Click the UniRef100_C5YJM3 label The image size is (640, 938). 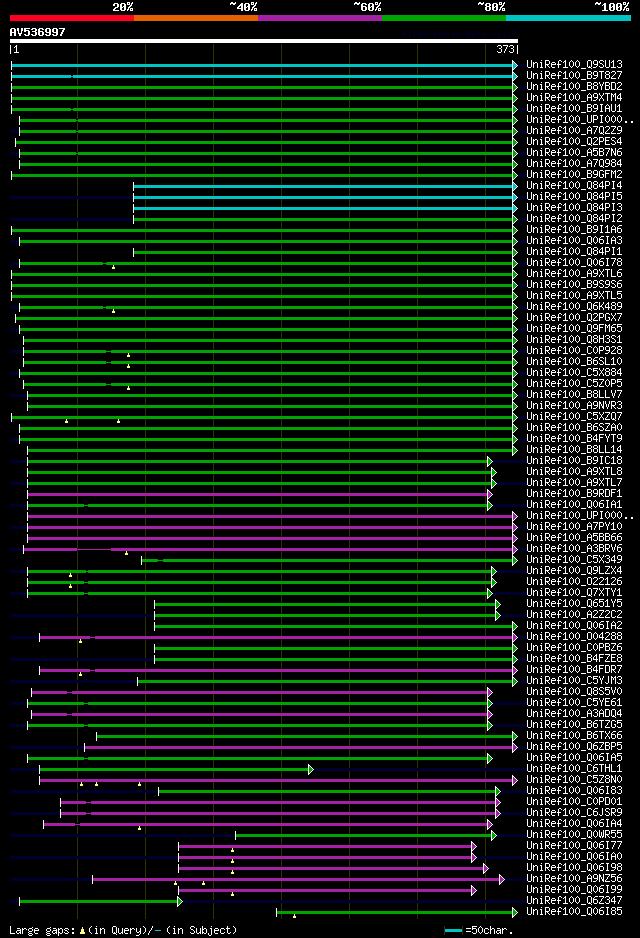(x=574, y=681)
